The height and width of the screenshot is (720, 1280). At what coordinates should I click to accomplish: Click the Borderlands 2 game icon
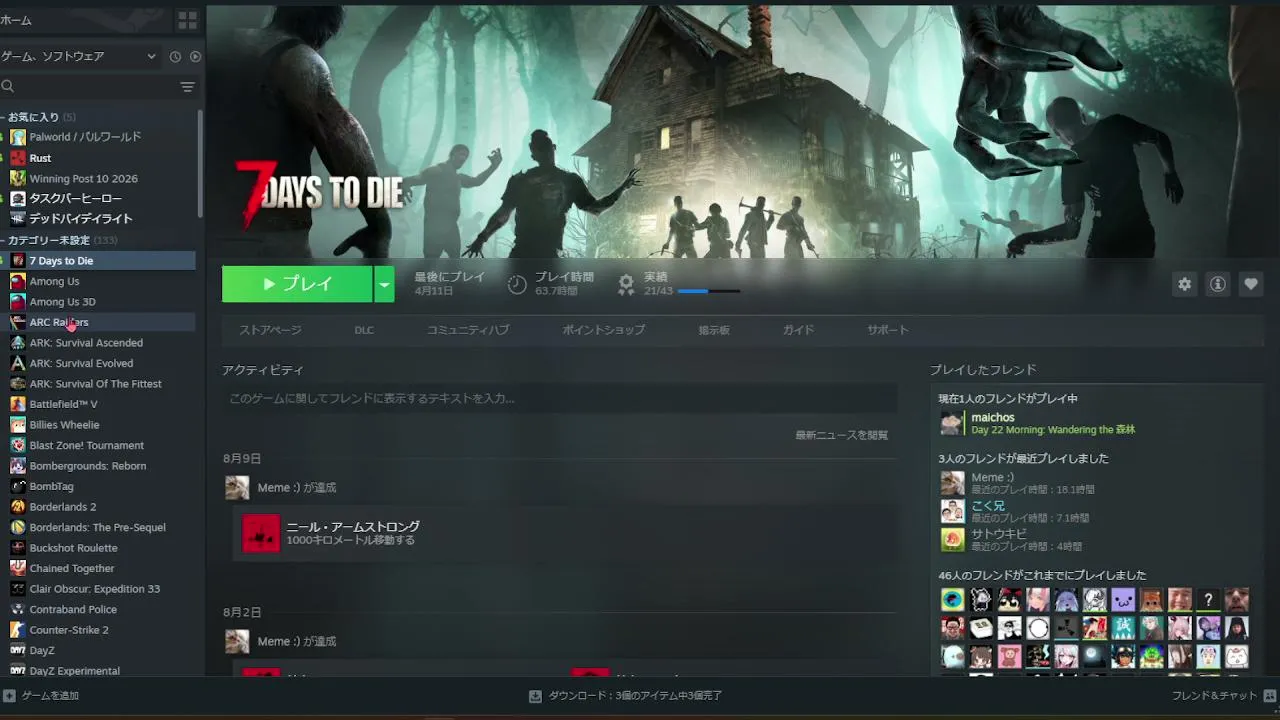[x=18, y=507]
